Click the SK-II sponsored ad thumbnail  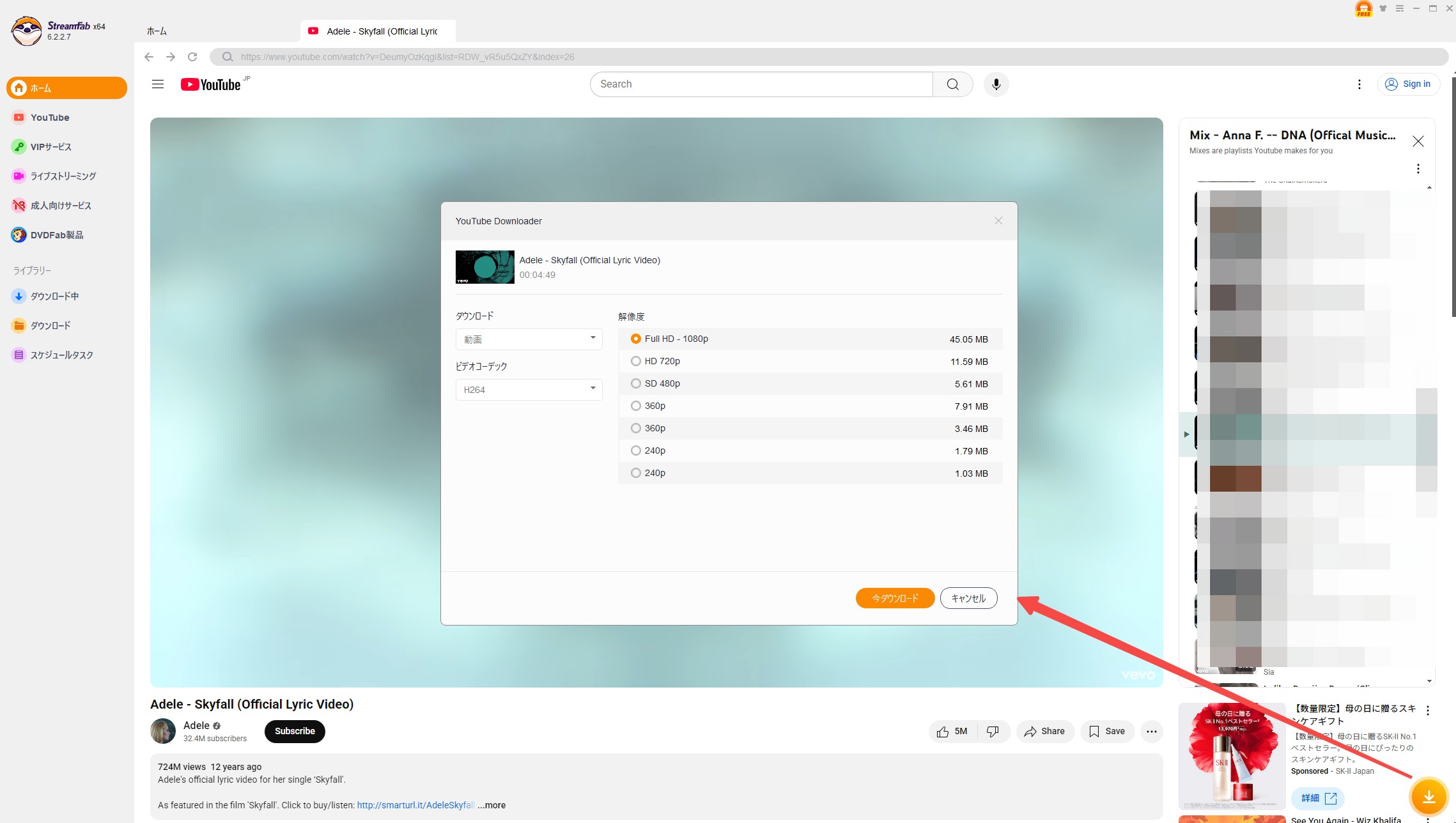click(1232, 757)
